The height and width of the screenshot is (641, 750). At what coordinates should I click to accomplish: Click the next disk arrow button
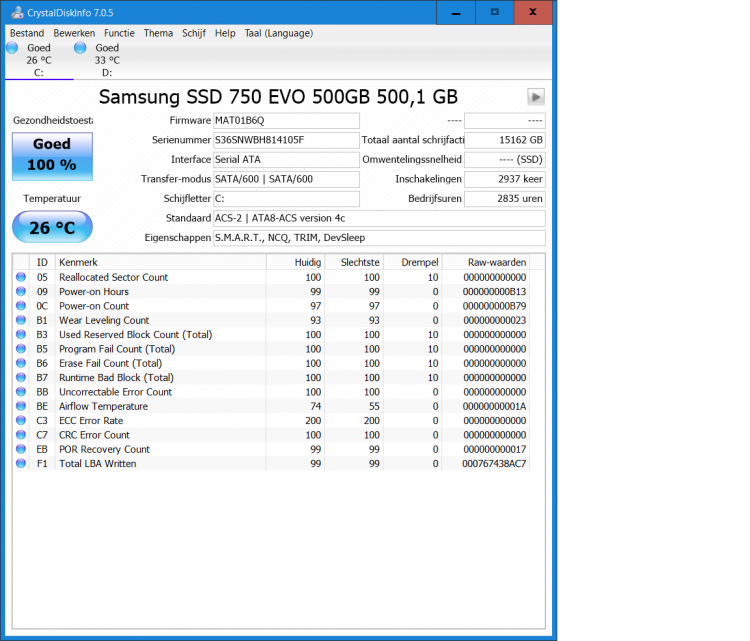click(536, 97)
